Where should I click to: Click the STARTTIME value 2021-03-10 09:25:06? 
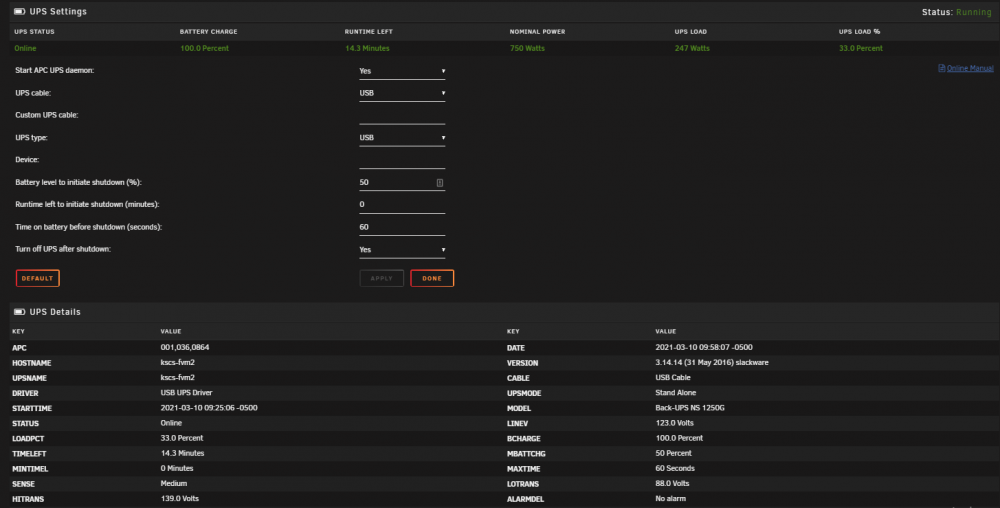click(209, 408)
